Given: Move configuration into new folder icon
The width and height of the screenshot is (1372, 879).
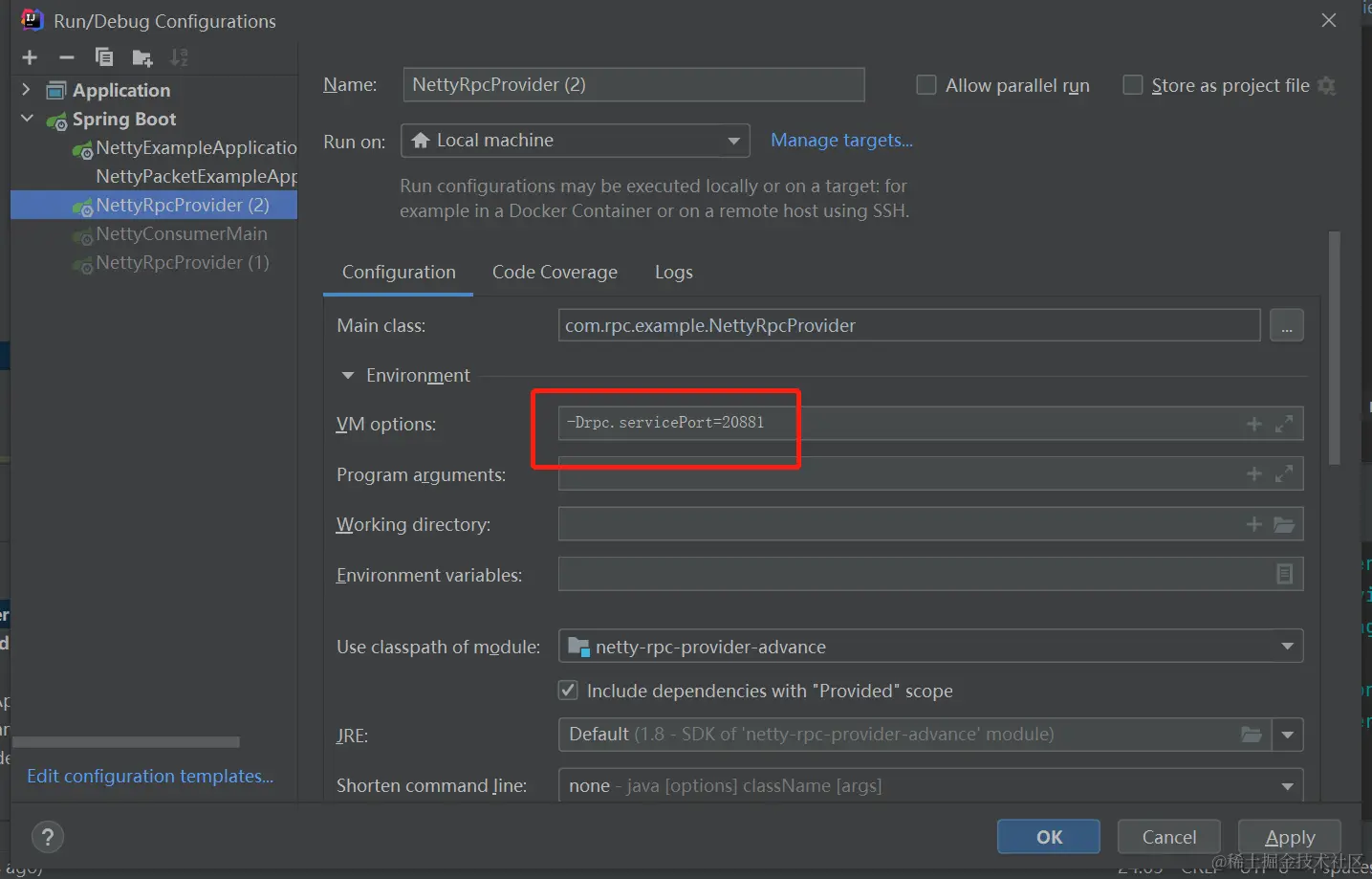Looking at the screenshot, I should 142,58.
